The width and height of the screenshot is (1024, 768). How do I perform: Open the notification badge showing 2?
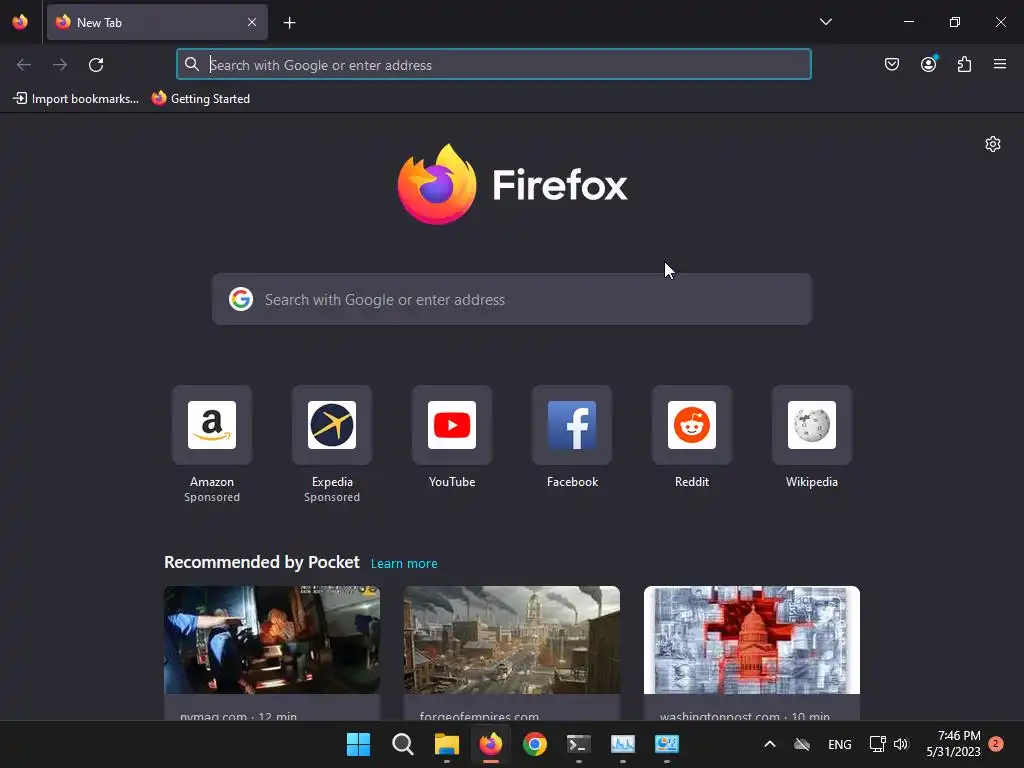tap(996, 744)
